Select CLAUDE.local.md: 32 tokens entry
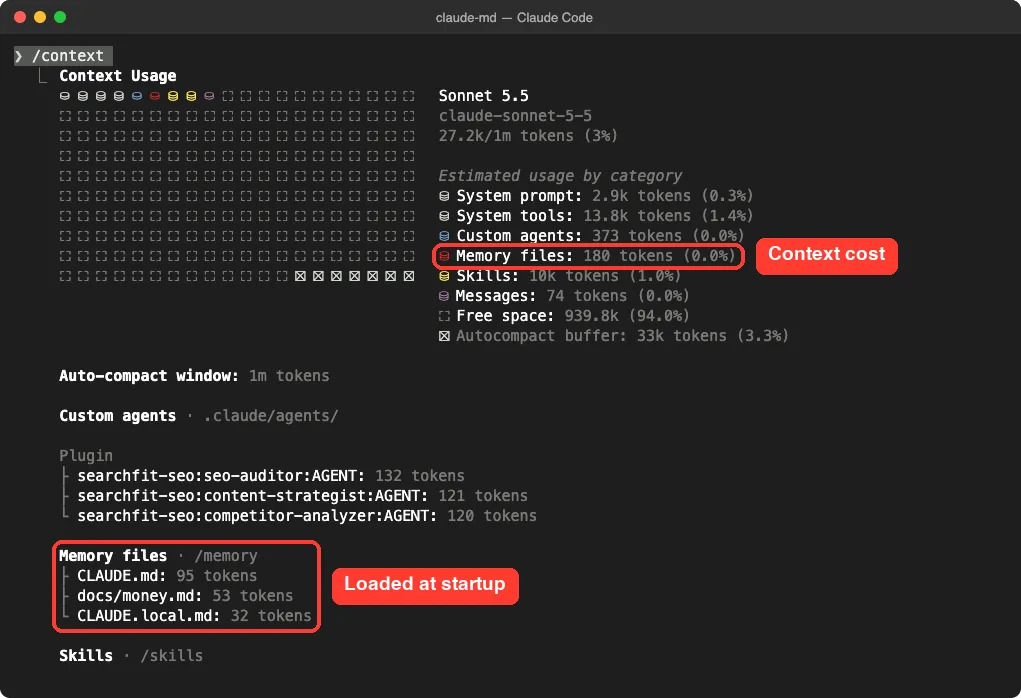Screen dimensions: 1021x698 pyautogui.click(x=195, y=616)
